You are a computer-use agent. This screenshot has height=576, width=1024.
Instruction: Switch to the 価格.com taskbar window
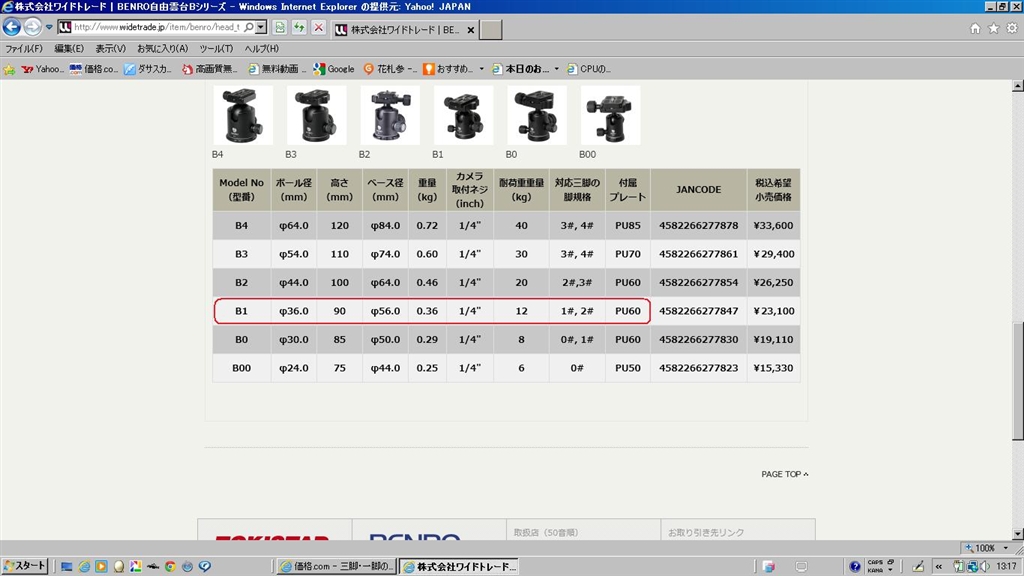pos(337,566)
